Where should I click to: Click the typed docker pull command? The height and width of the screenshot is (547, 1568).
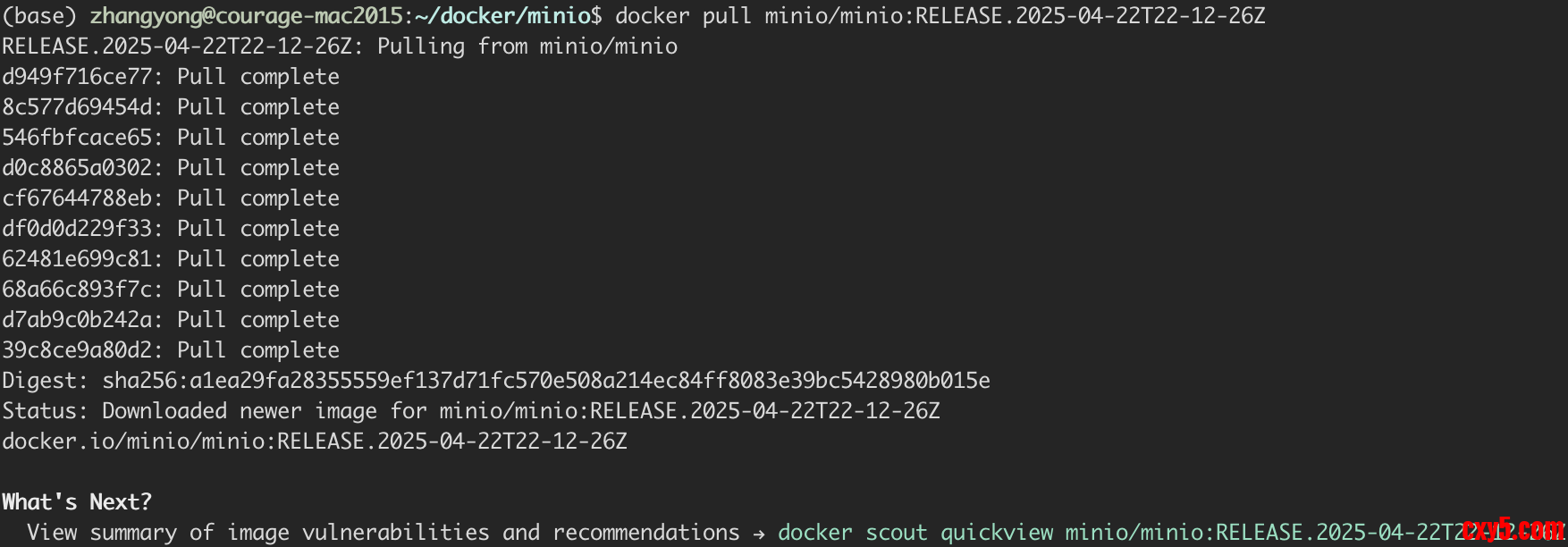click(939, 16)
